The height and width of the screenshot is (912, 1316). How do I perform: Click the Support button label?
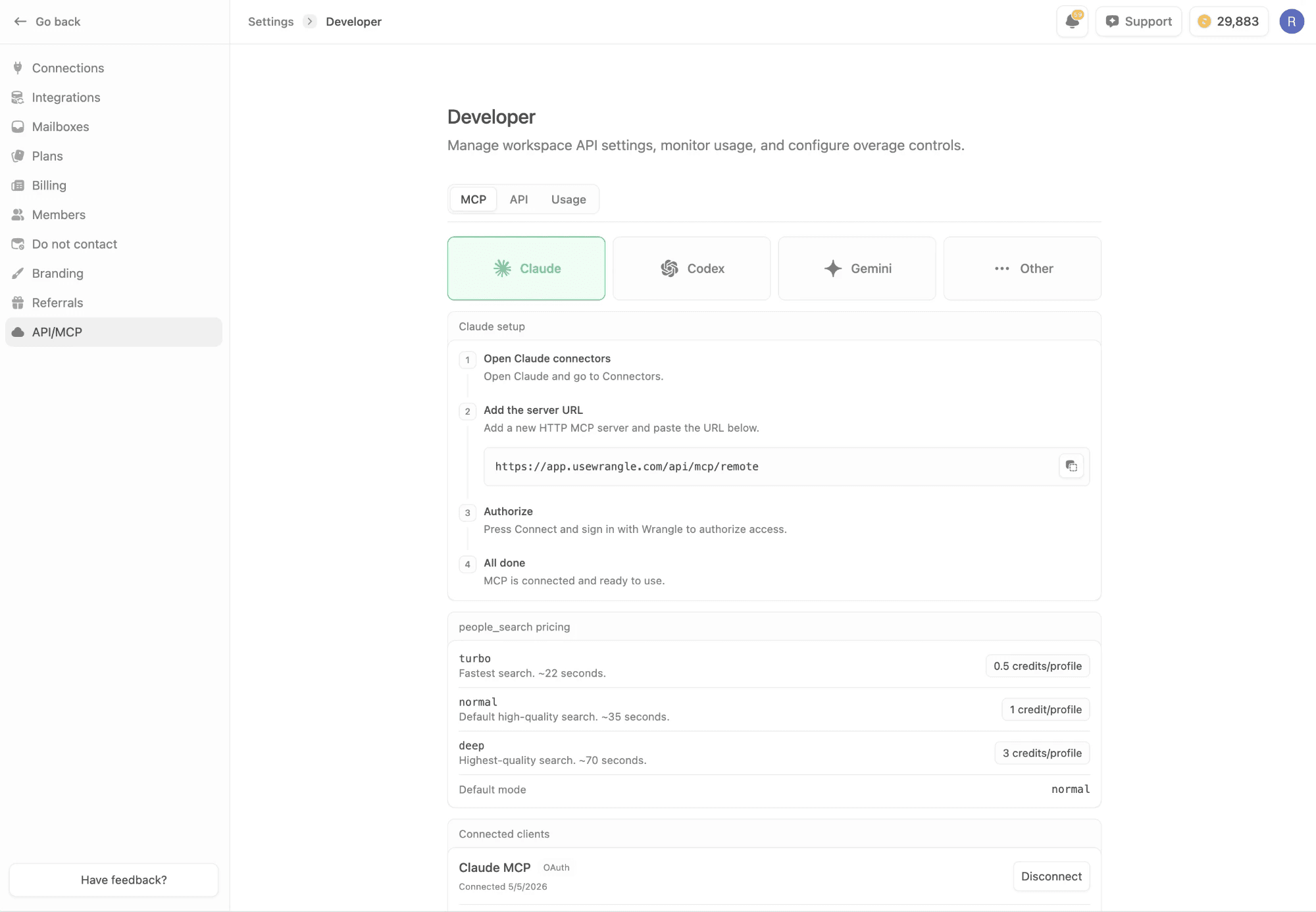pyautogui.click(x=1148, y=22)
